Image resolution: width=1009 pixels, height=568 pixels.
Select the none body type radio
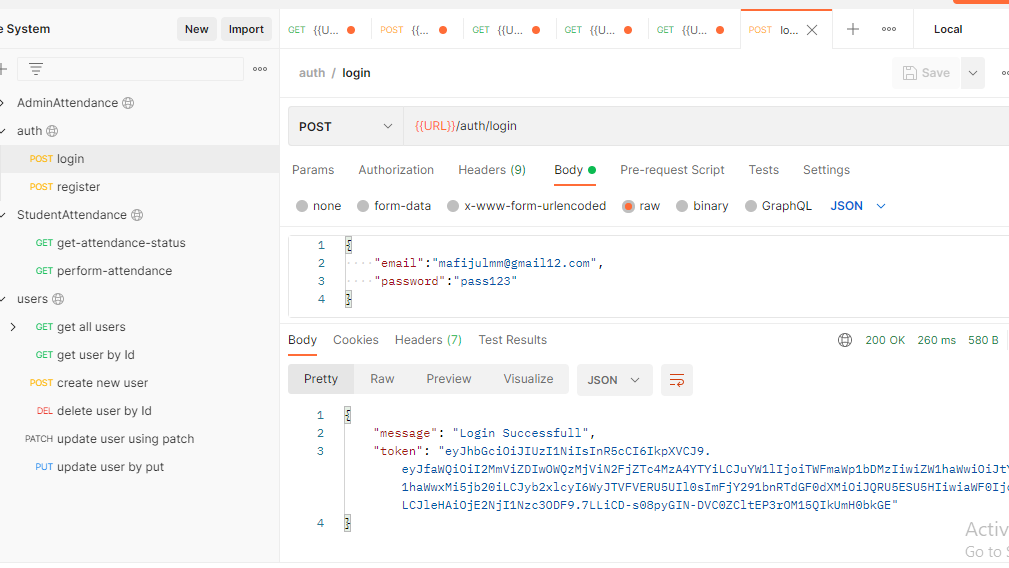(x=302, y=206)
